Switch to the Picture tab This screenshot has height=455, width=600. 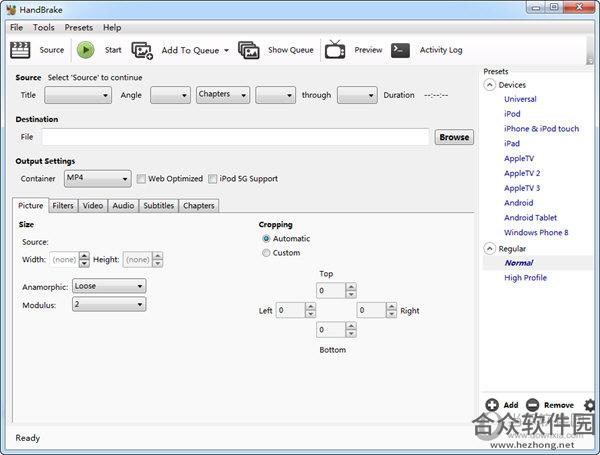(x=31, y=205)
